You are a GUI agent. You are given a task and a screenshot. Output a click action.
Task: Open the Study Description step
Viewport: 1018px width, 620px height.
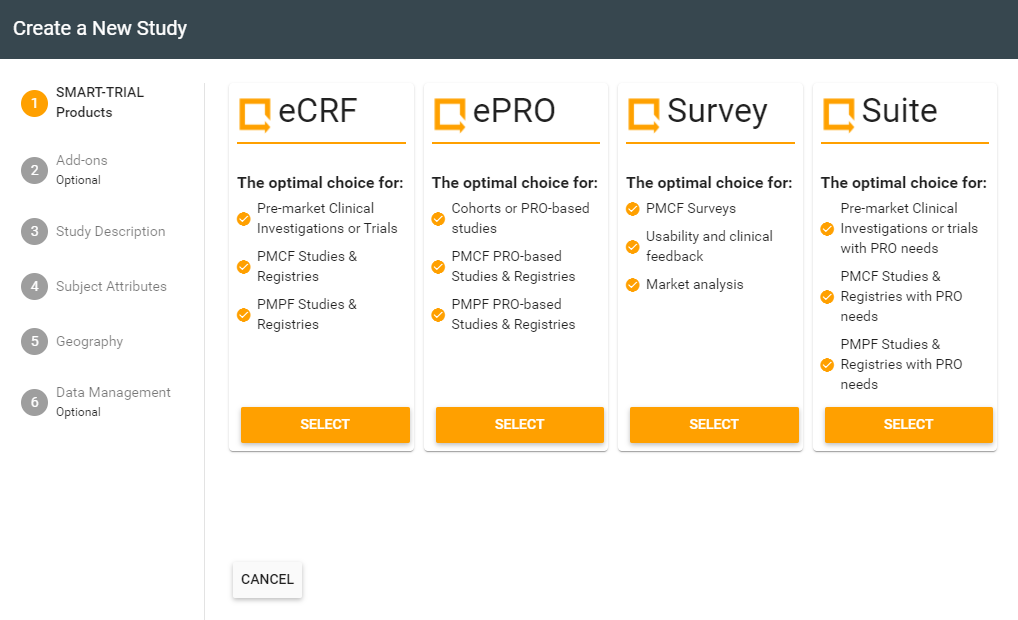(x=110, y=231)
